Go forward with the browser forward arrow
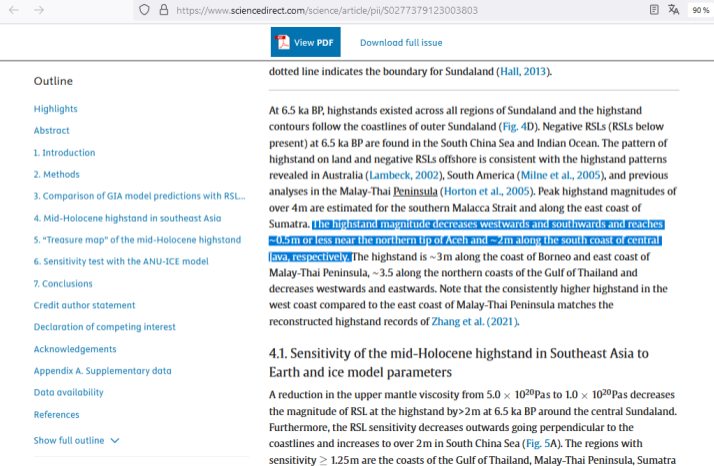This screenshot has height=466, width=714. click(x=39, y=10)
